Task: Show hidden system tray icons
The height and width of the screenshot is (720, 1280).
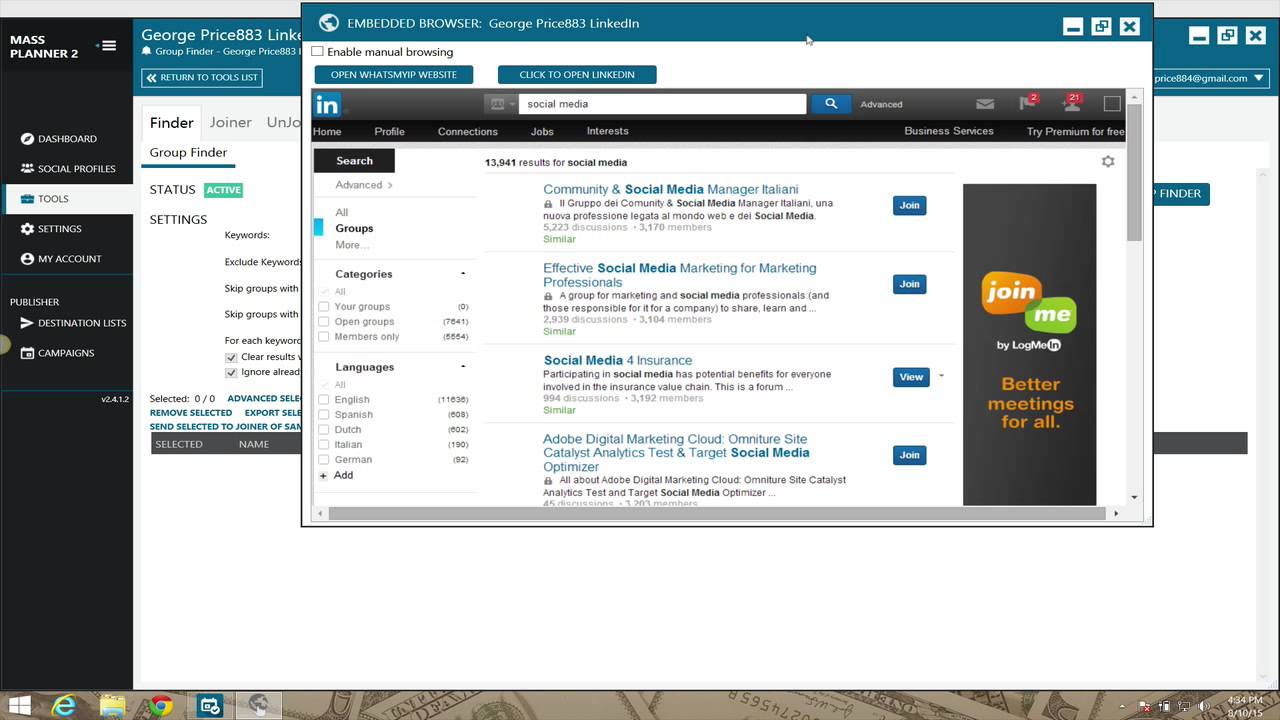Action: (x=1123, y=706)
